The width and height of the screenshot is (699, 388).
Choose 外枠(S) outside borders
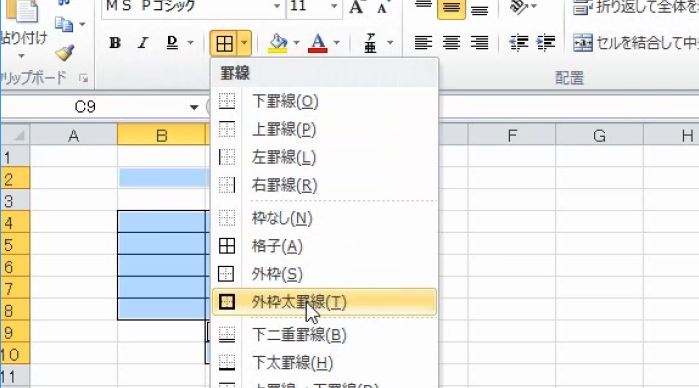coord(325,274)
